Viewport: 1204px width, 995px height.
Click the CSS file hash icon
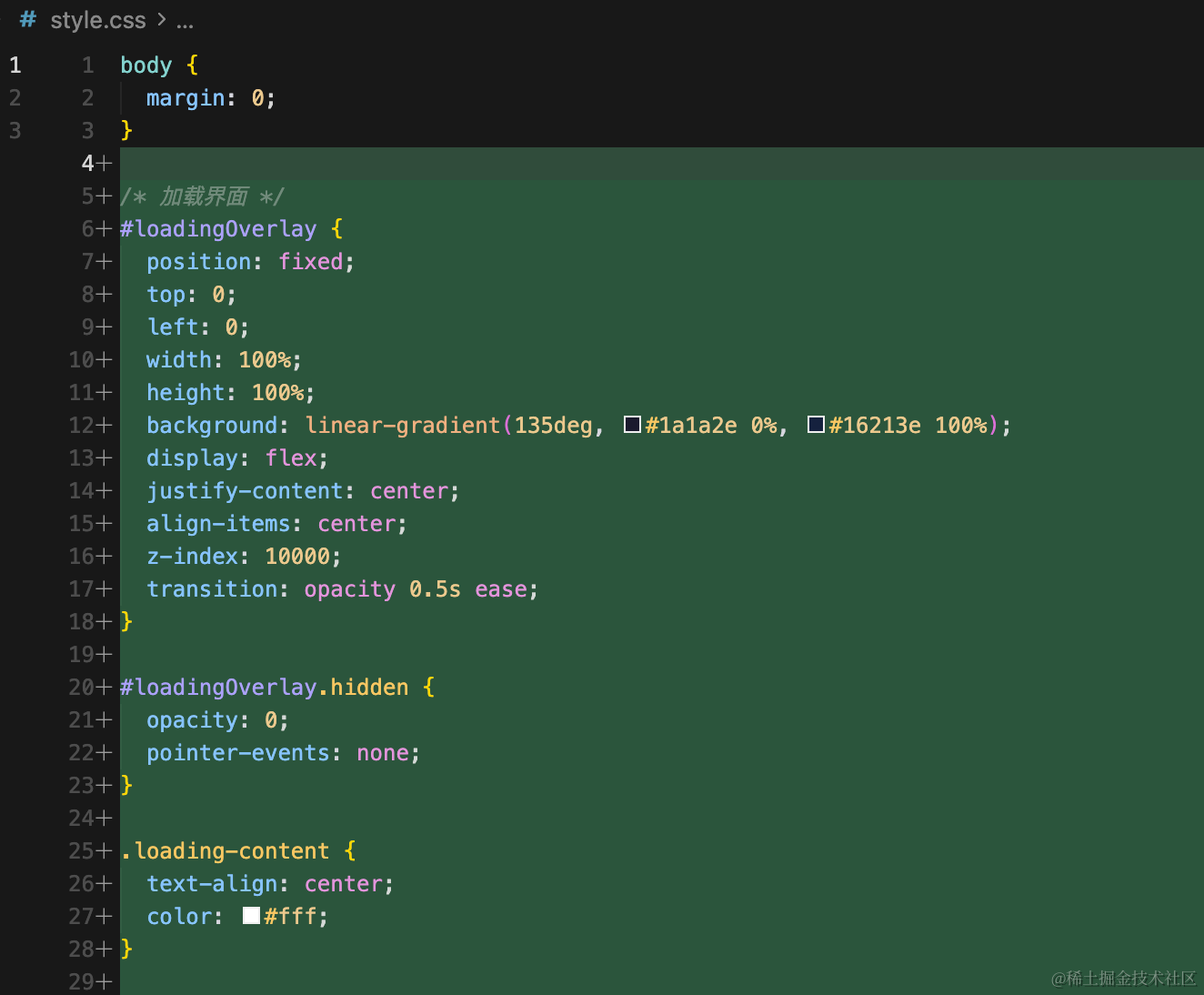point(28,19)
